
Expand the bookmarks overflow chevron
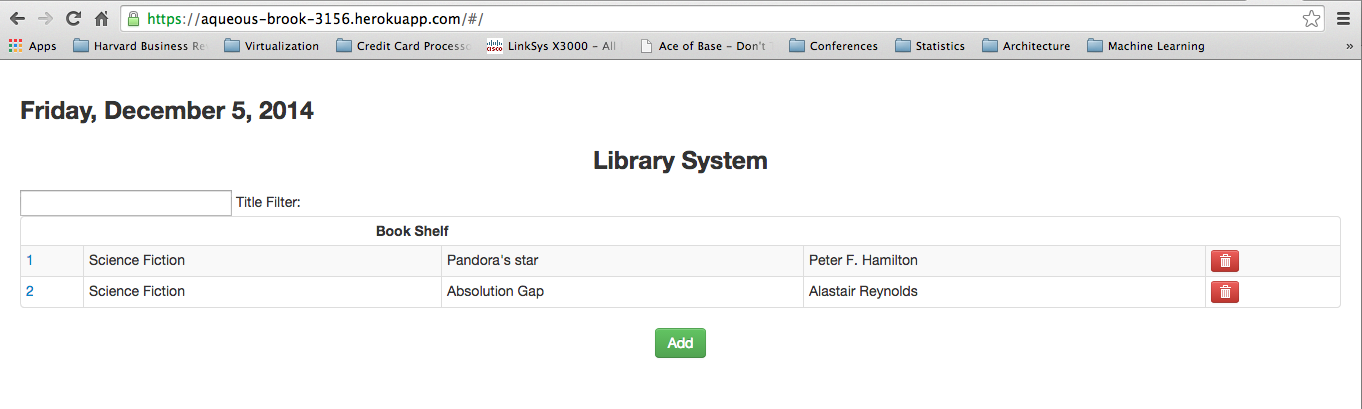click(x=1349, y=46)
